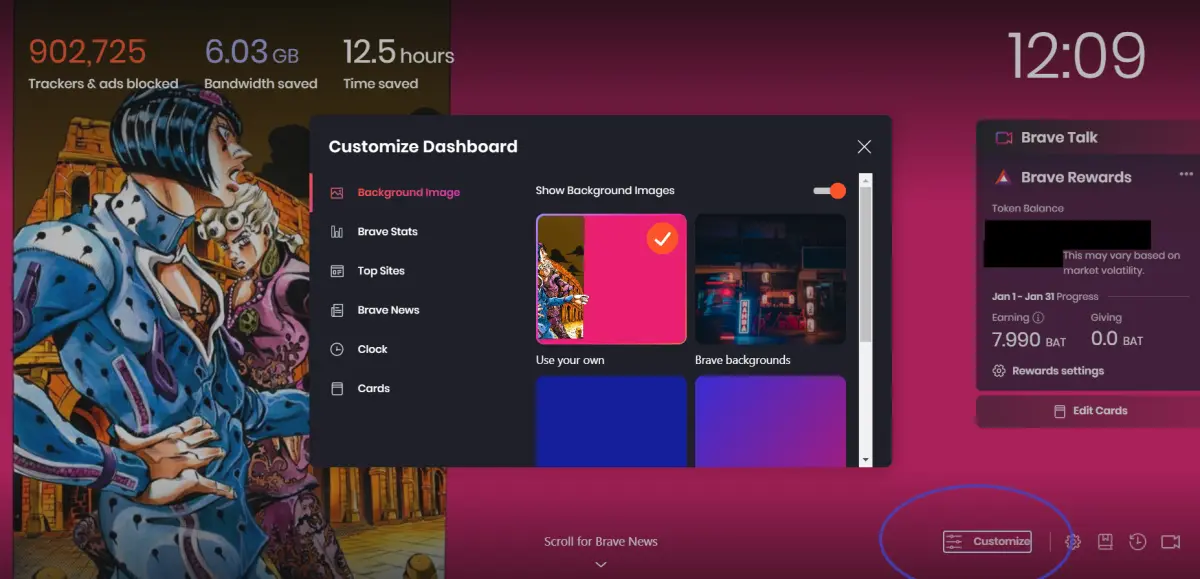The height and width of the screenshot is (579, 1200).
Task: Open history clock icon in bottom bar
Action: (x=1138, y=542)
